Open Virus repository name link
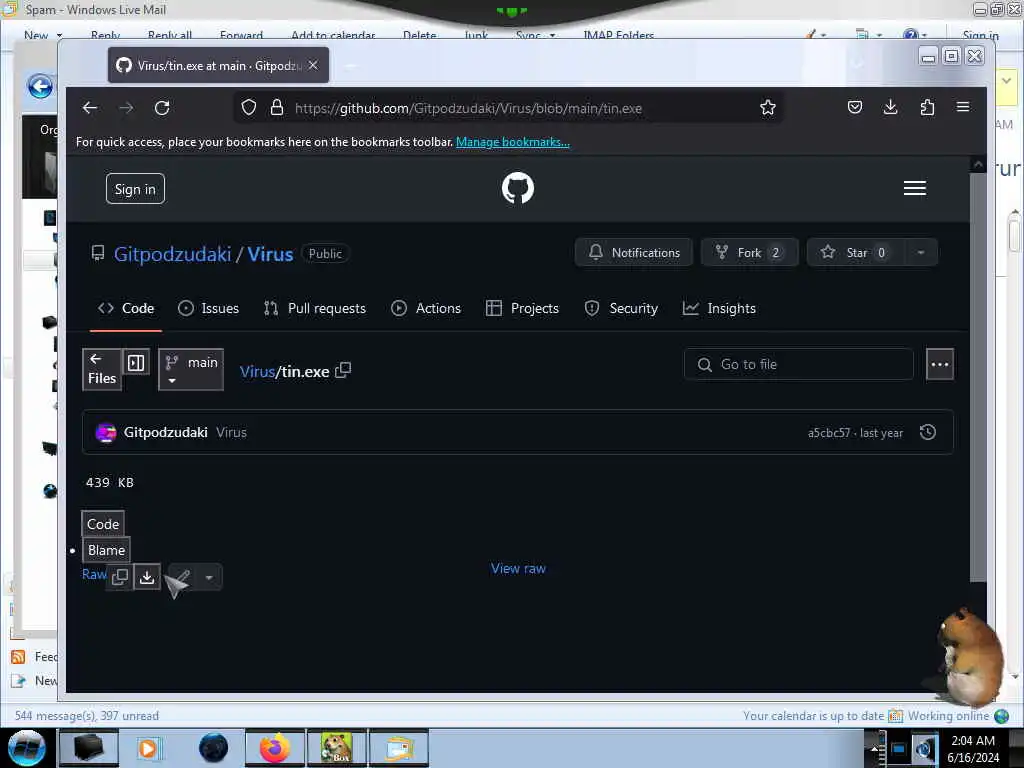 [x=270, y=254]
